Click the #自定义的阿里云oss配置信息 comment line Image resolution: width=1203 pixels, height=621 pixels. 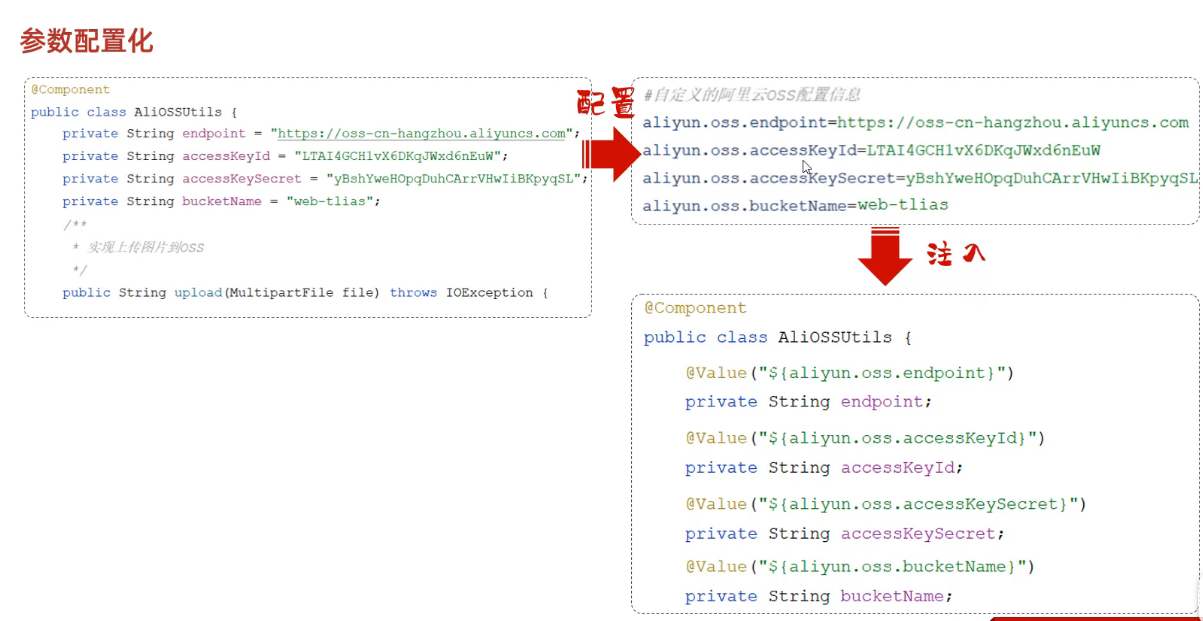pyautogui.click(x=752, y=95)
